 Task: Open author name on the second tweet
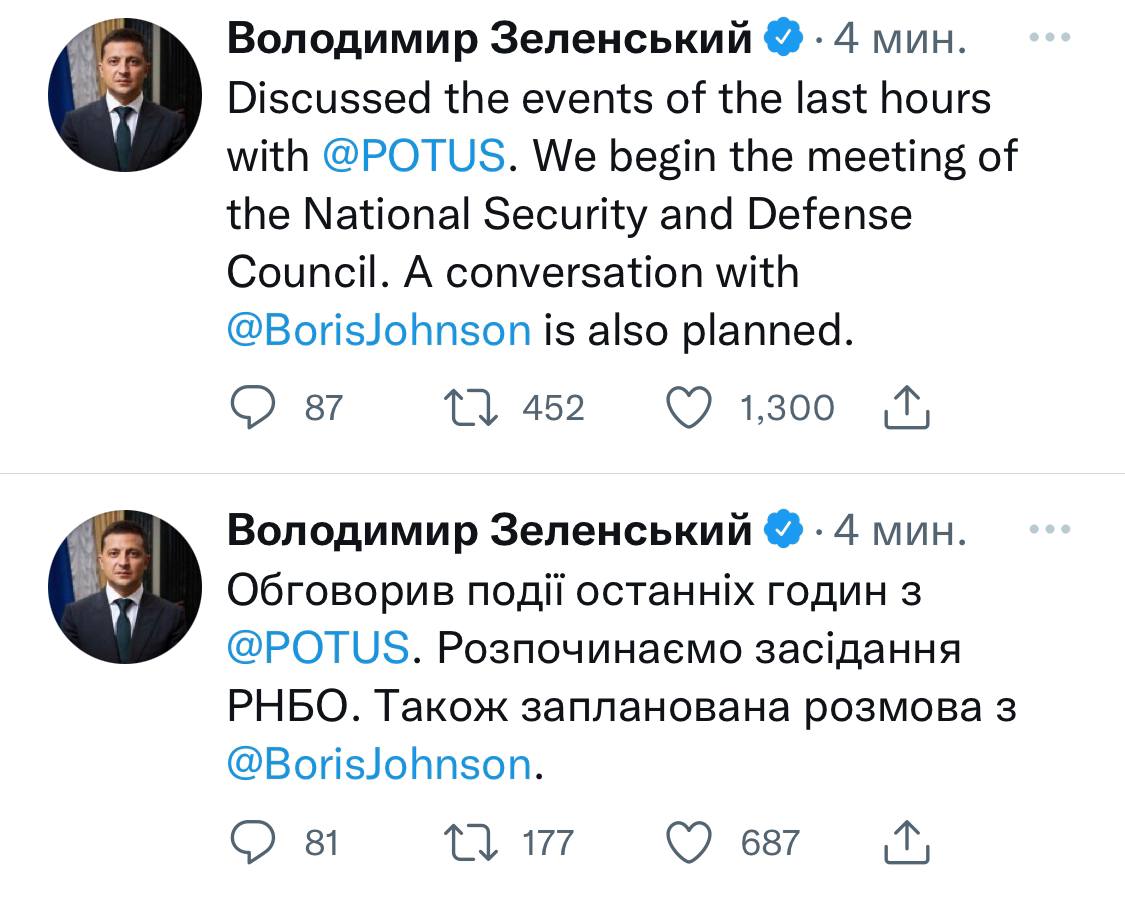490,530
